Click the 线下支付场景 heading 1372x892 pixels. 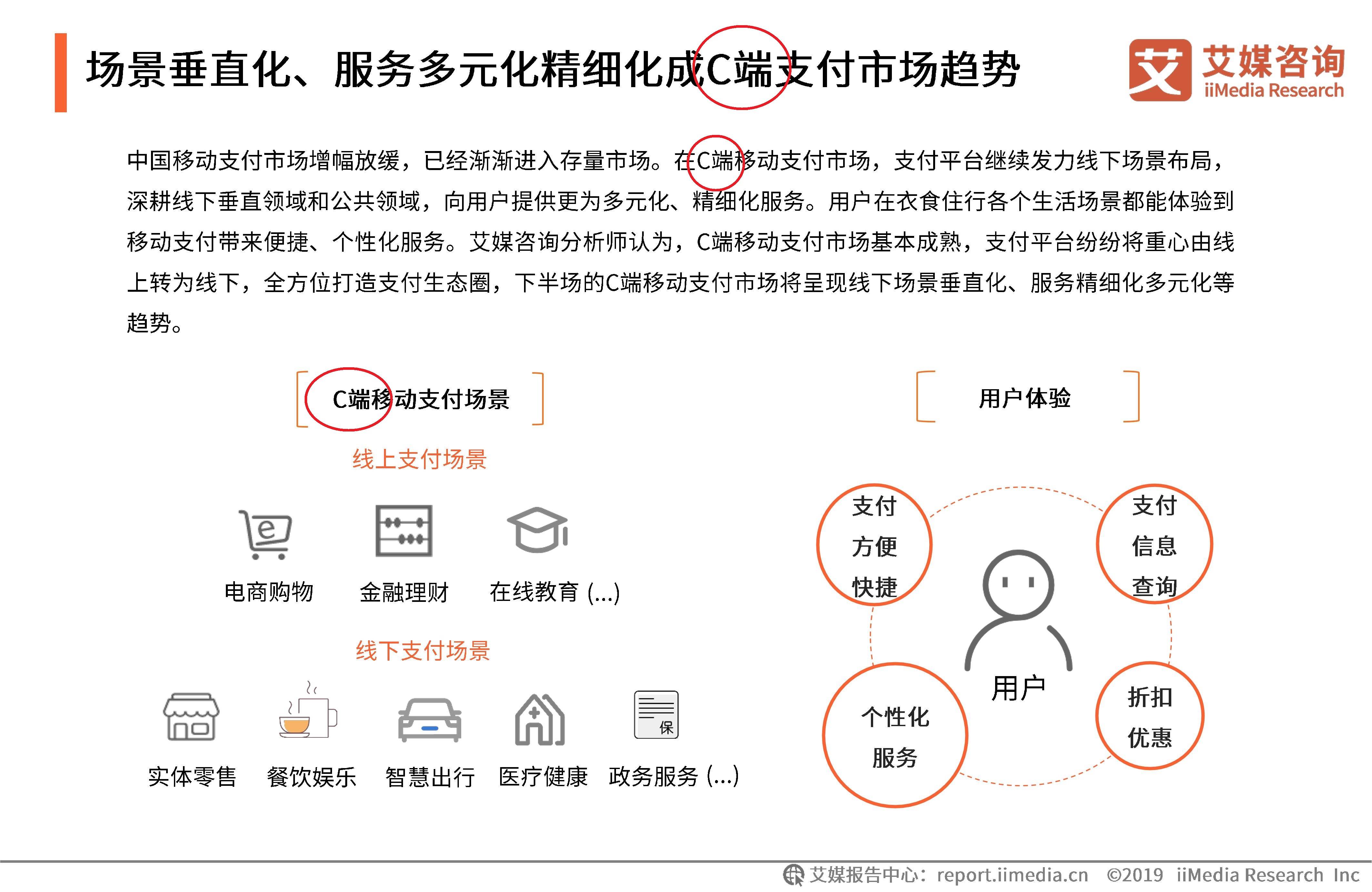[423, 651]
